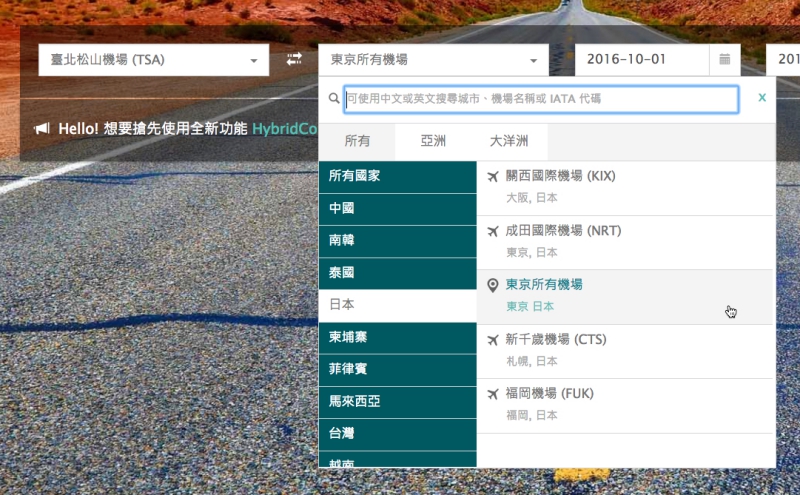
Task: Select 新千歲機場 (CTS) airport
Action: coord(626,351)
